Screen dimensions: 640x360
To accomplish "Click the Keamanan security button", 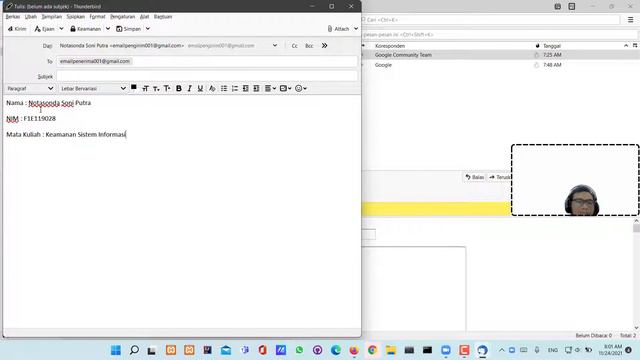I will click(x=85, y=29).
